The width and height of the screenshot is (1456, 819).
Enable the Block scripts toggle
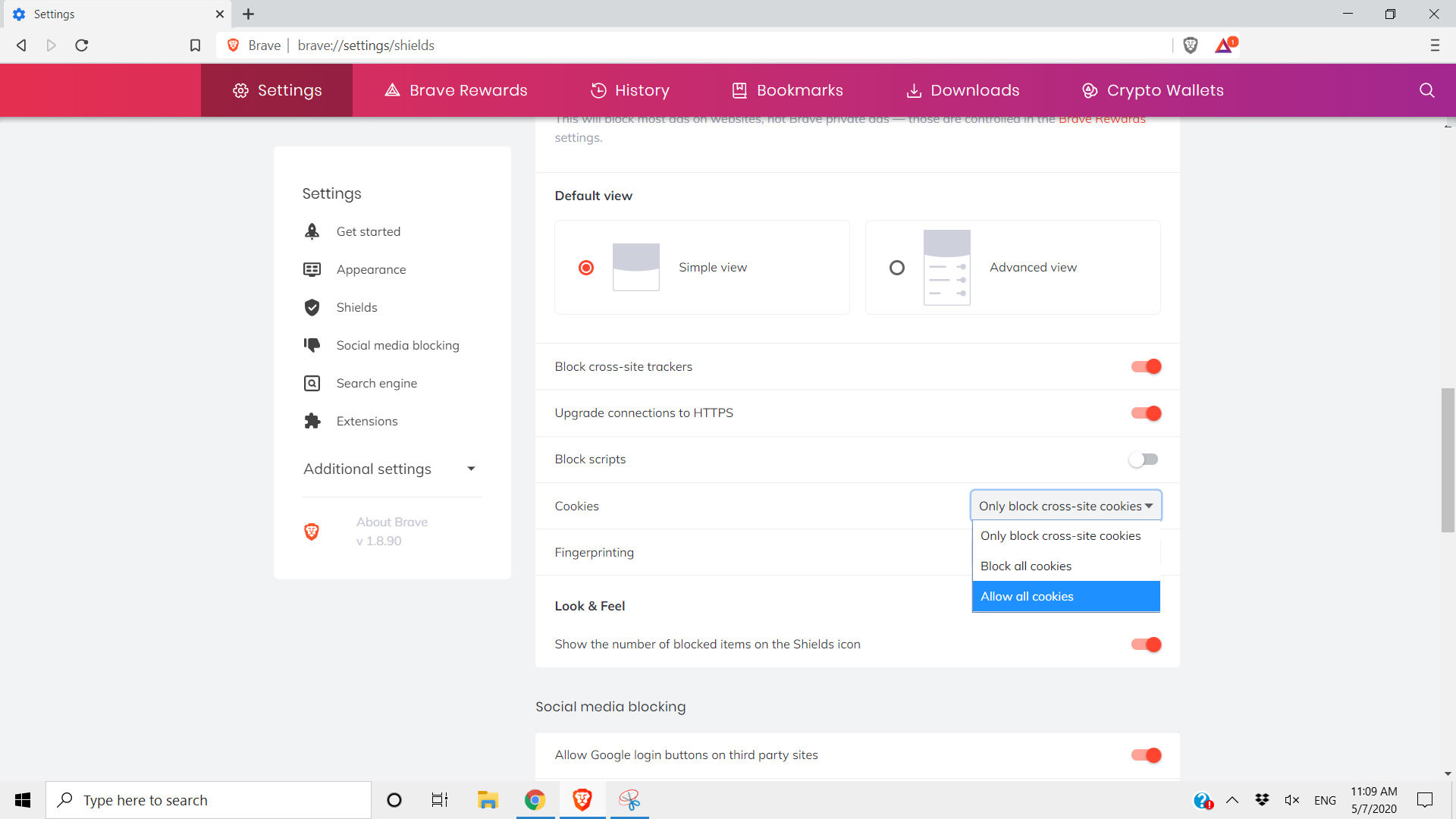tap(1144, 460)
